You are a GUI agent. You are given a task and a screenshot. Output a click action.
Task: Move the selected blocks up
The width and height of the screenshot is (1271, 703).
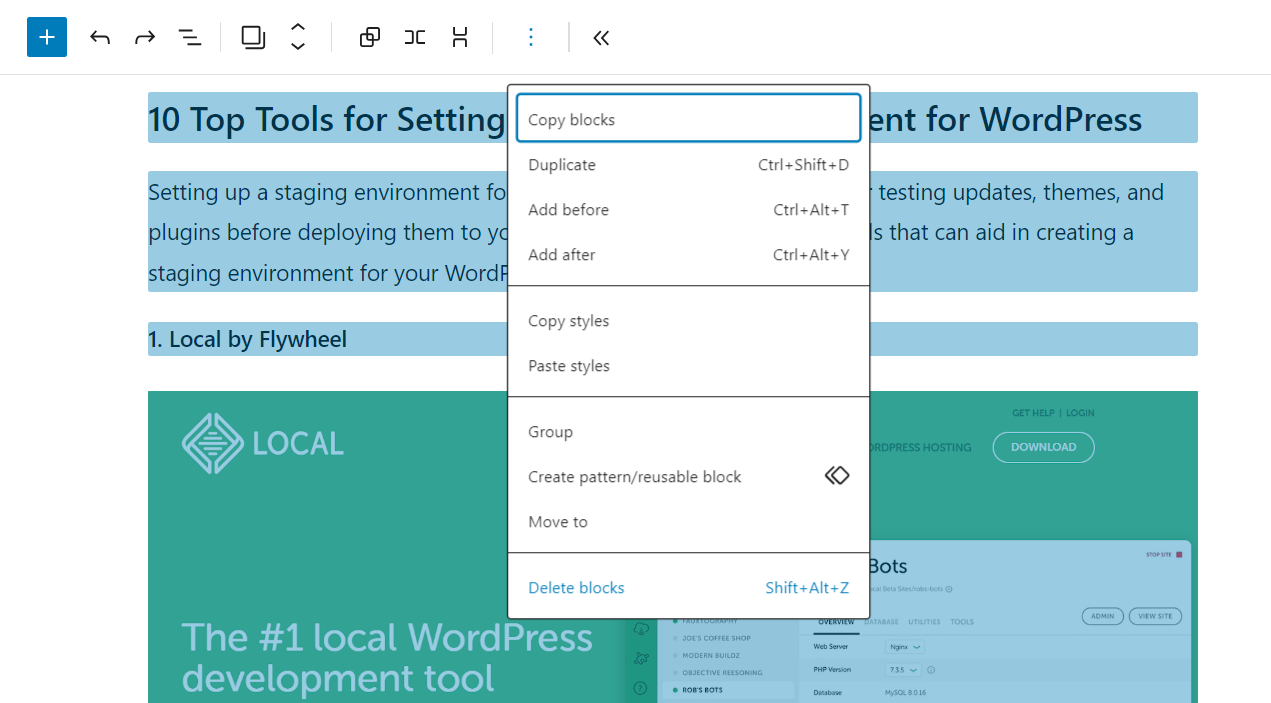point(298,28)
